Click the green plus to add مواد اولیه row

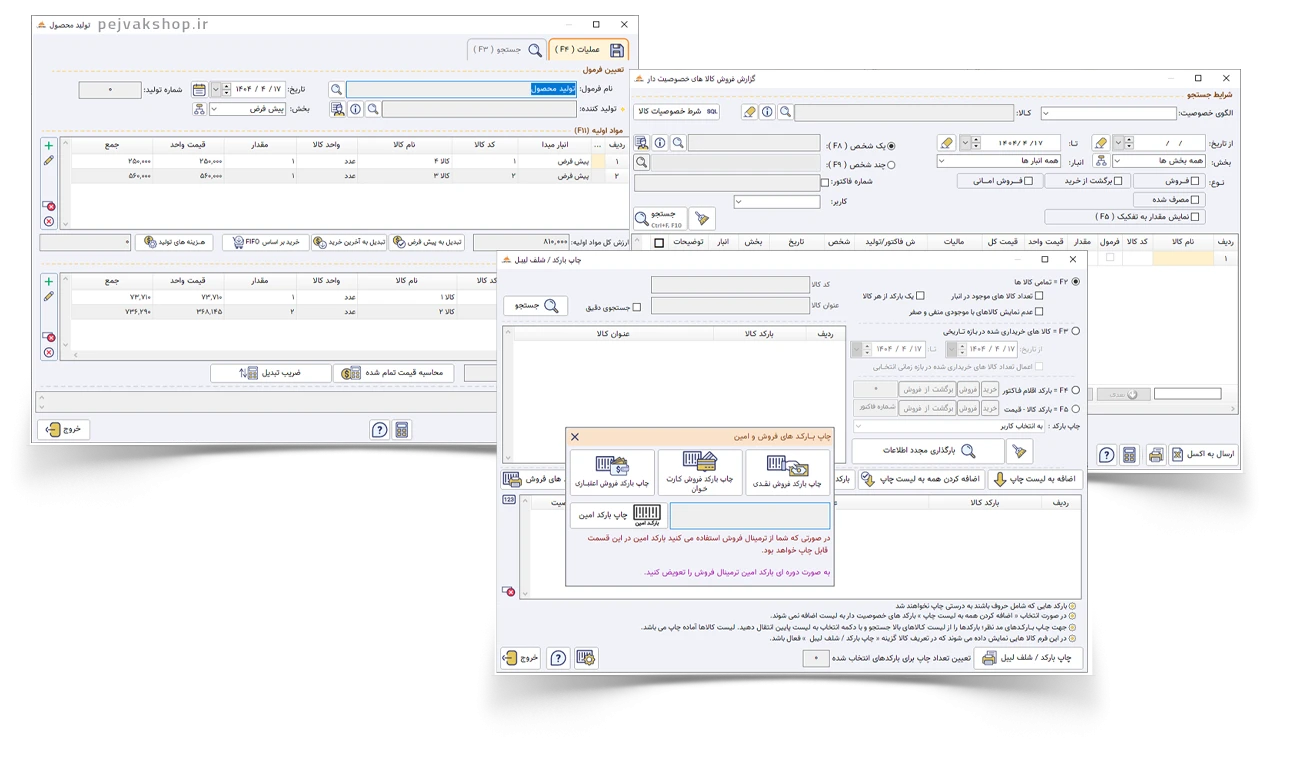pos(49,146)
